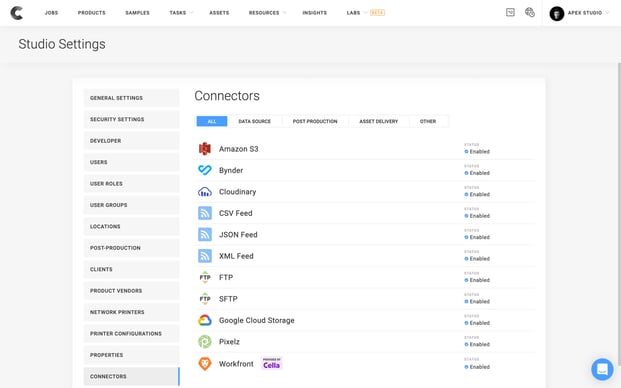
Task: Click the Beta badge beside Labs
Action: coord(377,13)
